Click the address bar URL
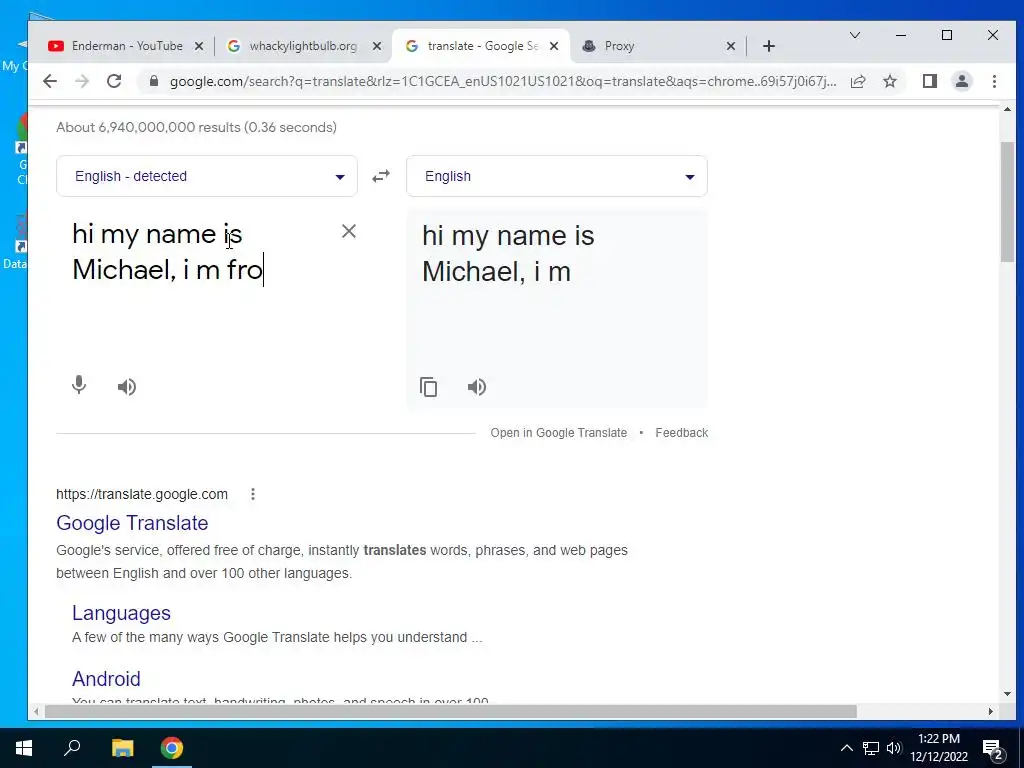This screenshot has width=1024, height=768. point(503,81)
